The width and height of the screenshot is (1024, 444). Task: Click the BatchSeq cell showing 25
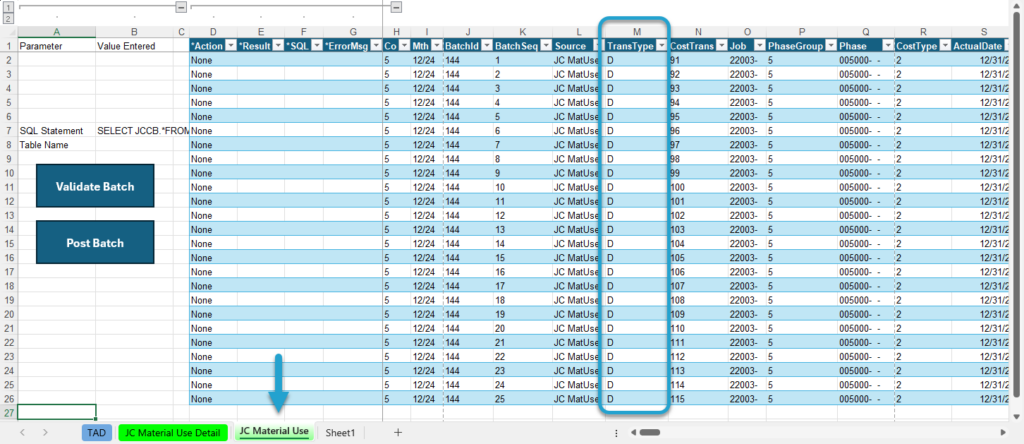(x=523, y=399)
